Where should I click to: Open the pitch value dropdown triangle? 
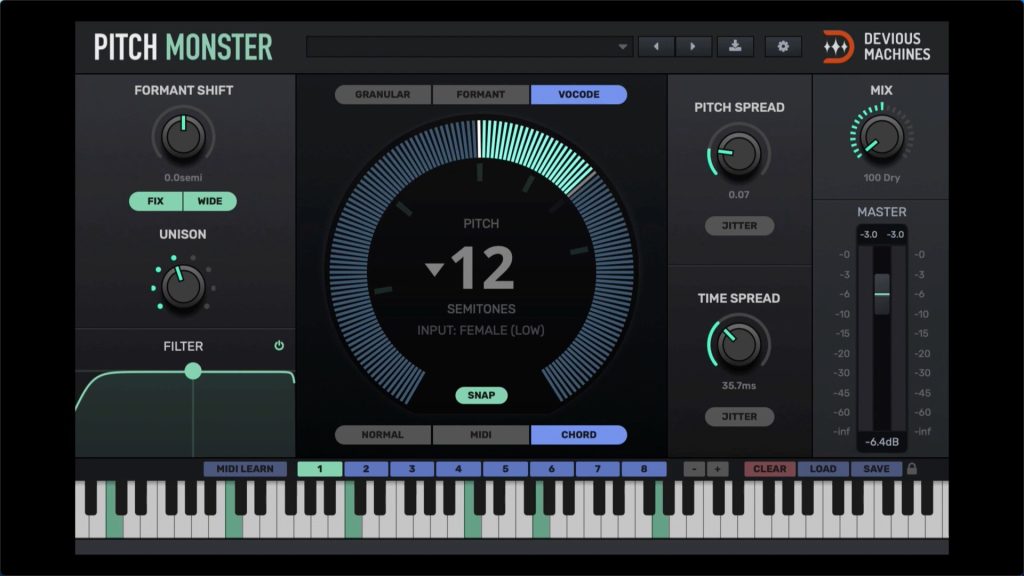click(434, 268)
